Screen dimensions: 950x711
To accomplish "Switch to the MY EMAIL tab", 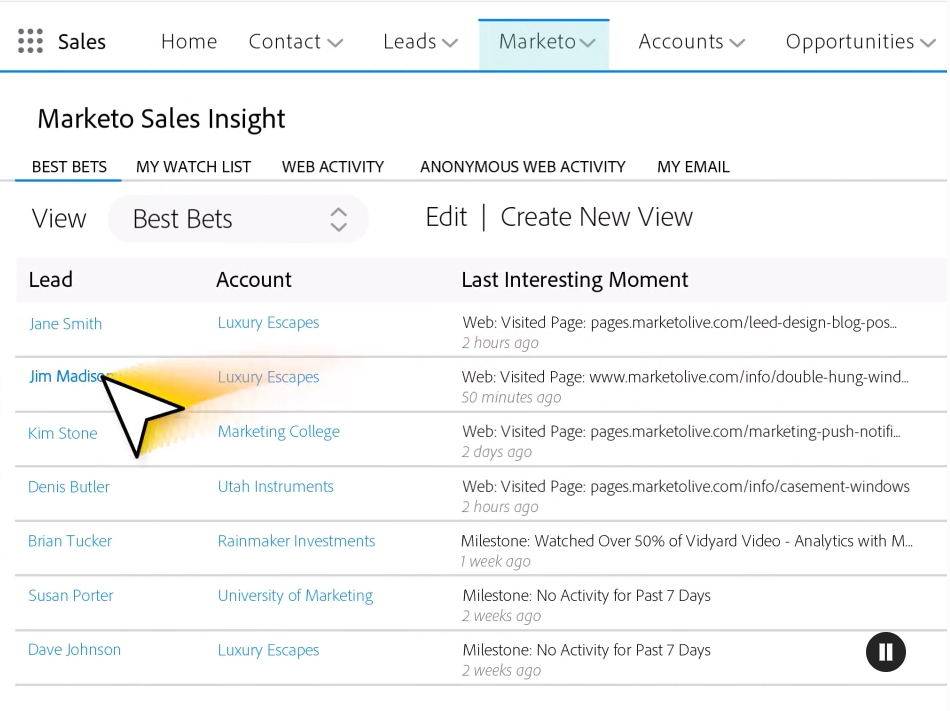I will click(693, 167).
